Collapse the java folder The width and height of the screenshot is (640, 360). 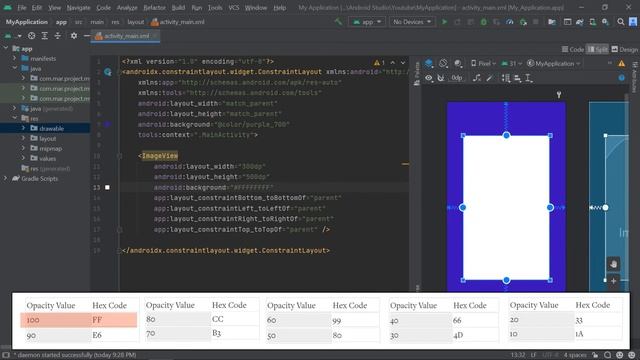[15, 68]
